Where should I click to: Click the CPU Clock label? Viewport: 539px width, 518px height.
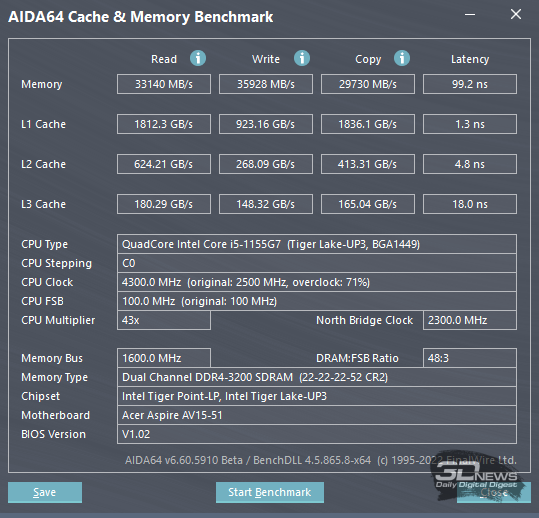[47, 282]
